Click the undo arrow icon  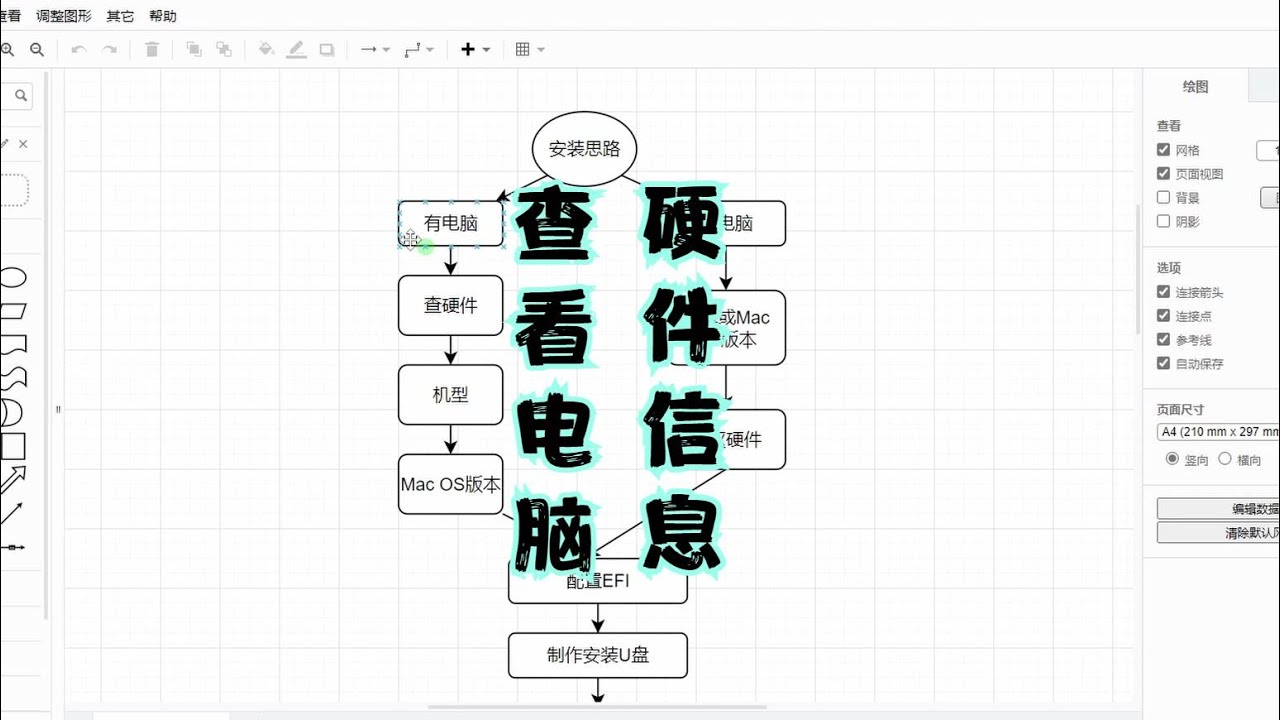tap(79, 49)
